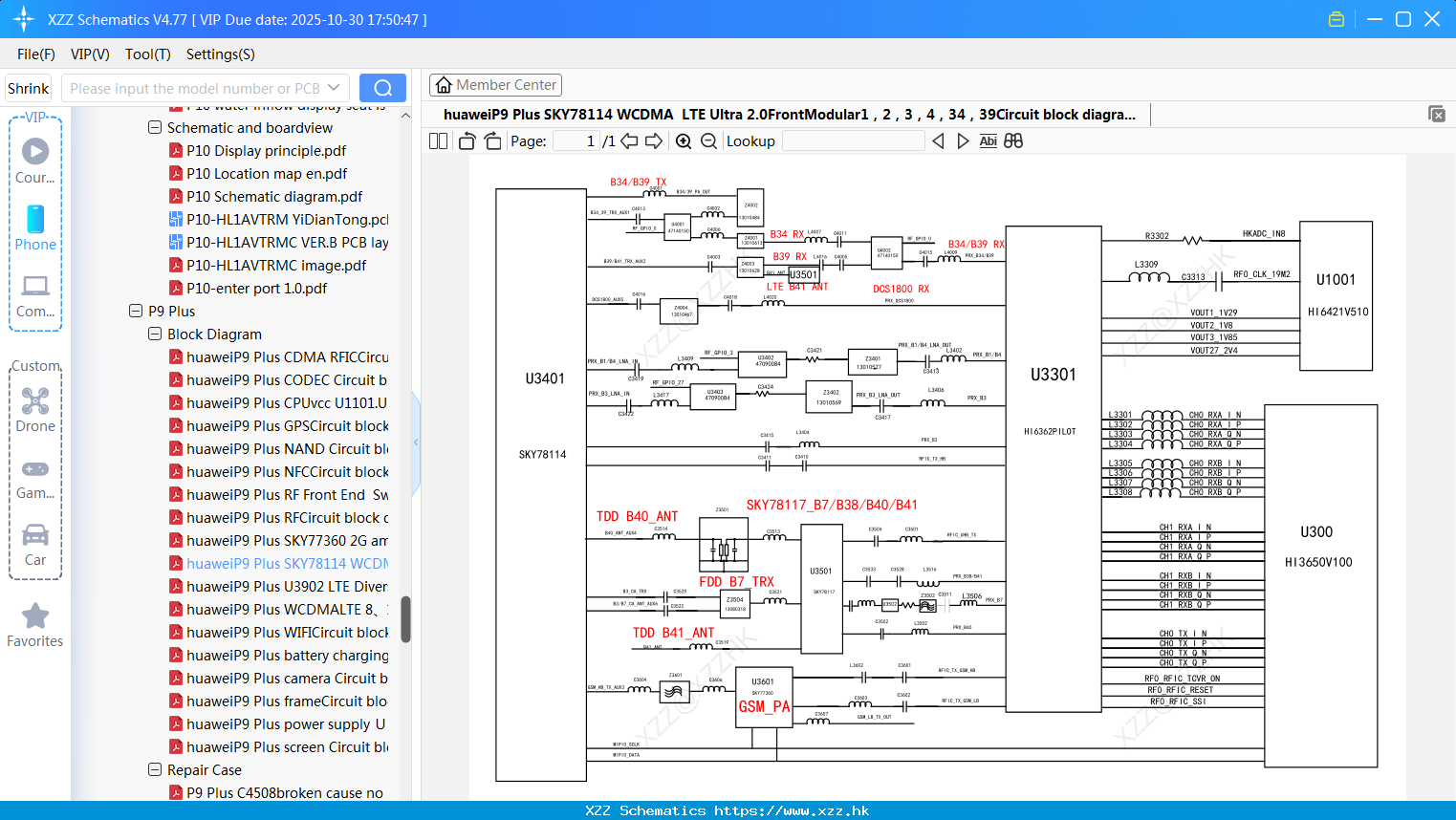
Task: Open the Member Center
Action: click(495, 85)
